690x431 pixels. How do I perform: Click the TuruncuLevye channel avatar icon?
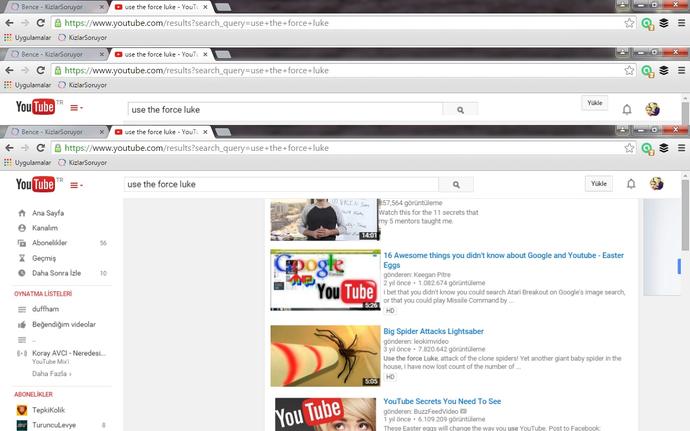coord(22,425)
